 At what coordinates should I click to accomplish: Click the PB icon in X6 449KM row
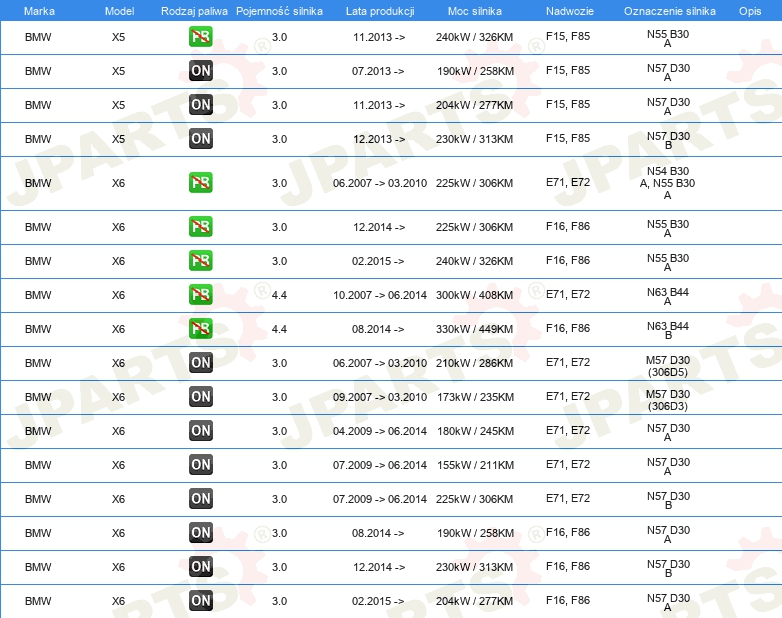point(200,328)
